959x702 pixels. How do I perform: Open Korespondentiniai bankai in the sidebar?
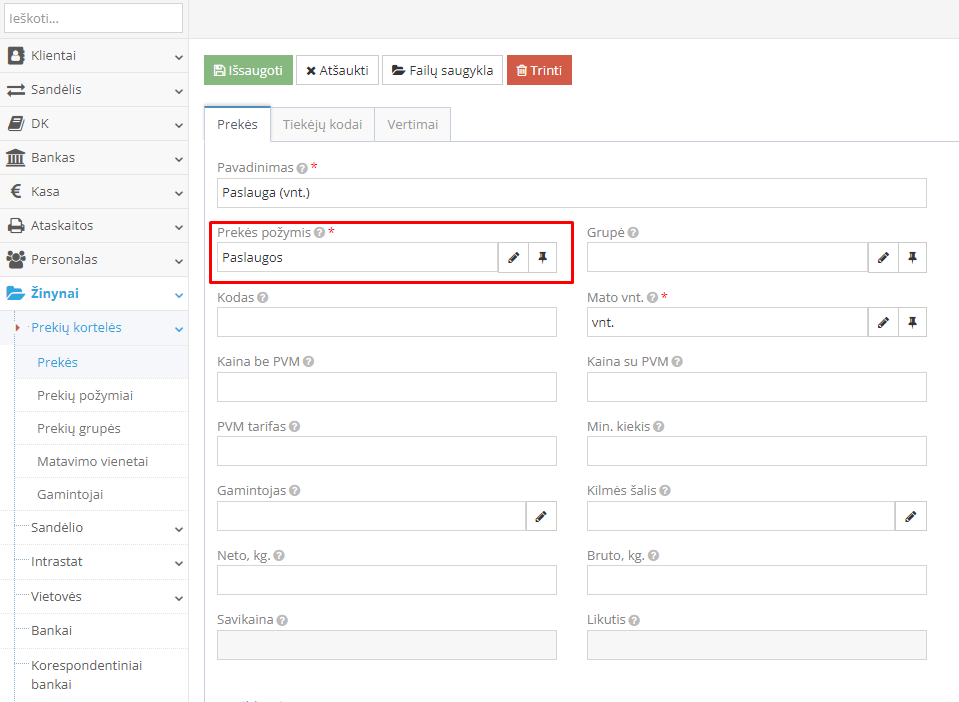86,674
